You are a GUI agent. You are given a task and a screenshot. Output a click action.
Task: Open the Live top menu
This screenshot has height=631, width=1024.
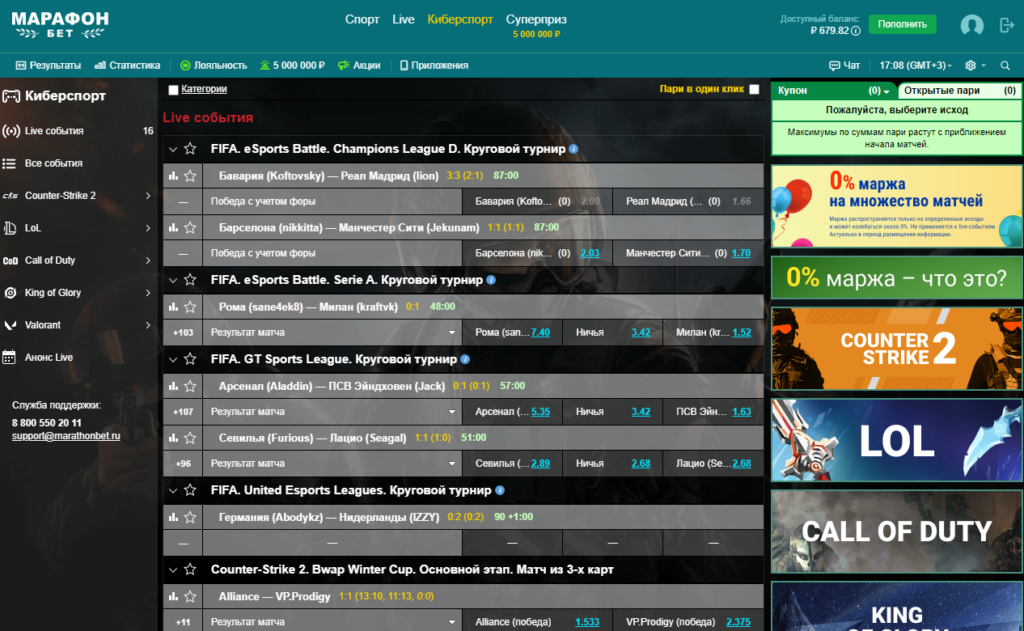(403, 20)
